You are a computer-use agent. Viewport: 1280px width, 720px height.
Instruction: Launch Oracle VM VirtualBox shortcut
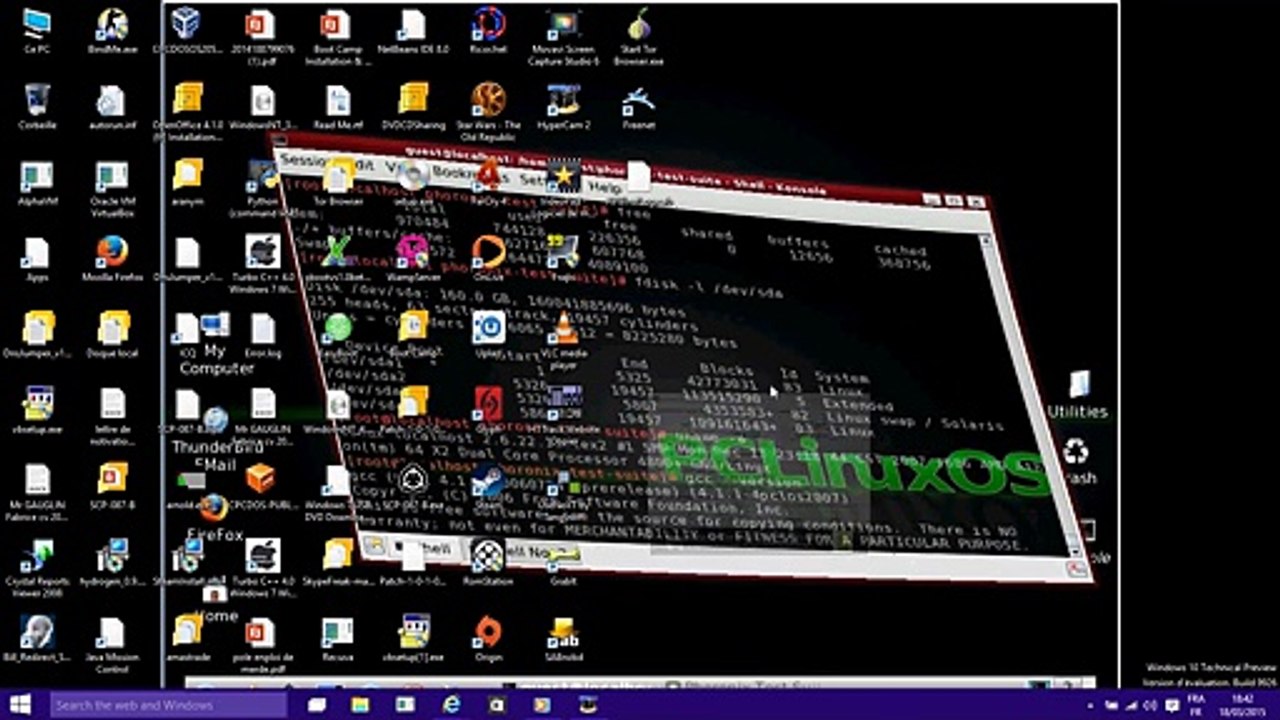(x=112, y=188)
